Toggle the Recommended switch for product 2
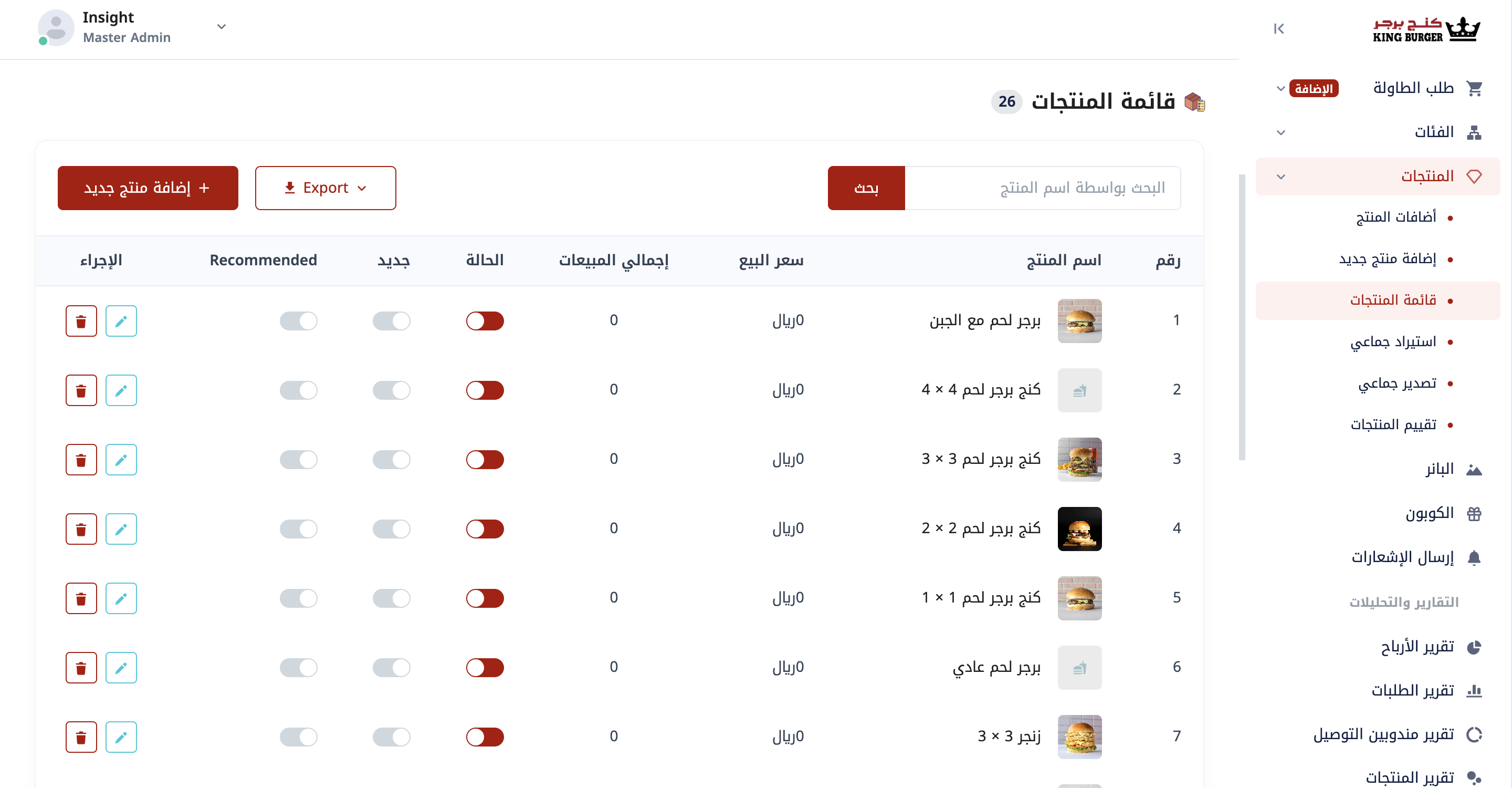This screenshot has height=788, width=1512. pos(298,390)
